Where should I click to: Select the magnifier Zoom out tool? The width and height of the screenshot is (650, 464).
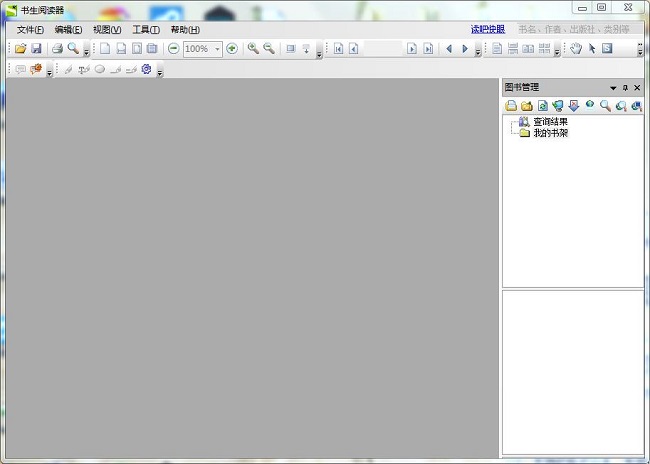[x=269, y=49]
